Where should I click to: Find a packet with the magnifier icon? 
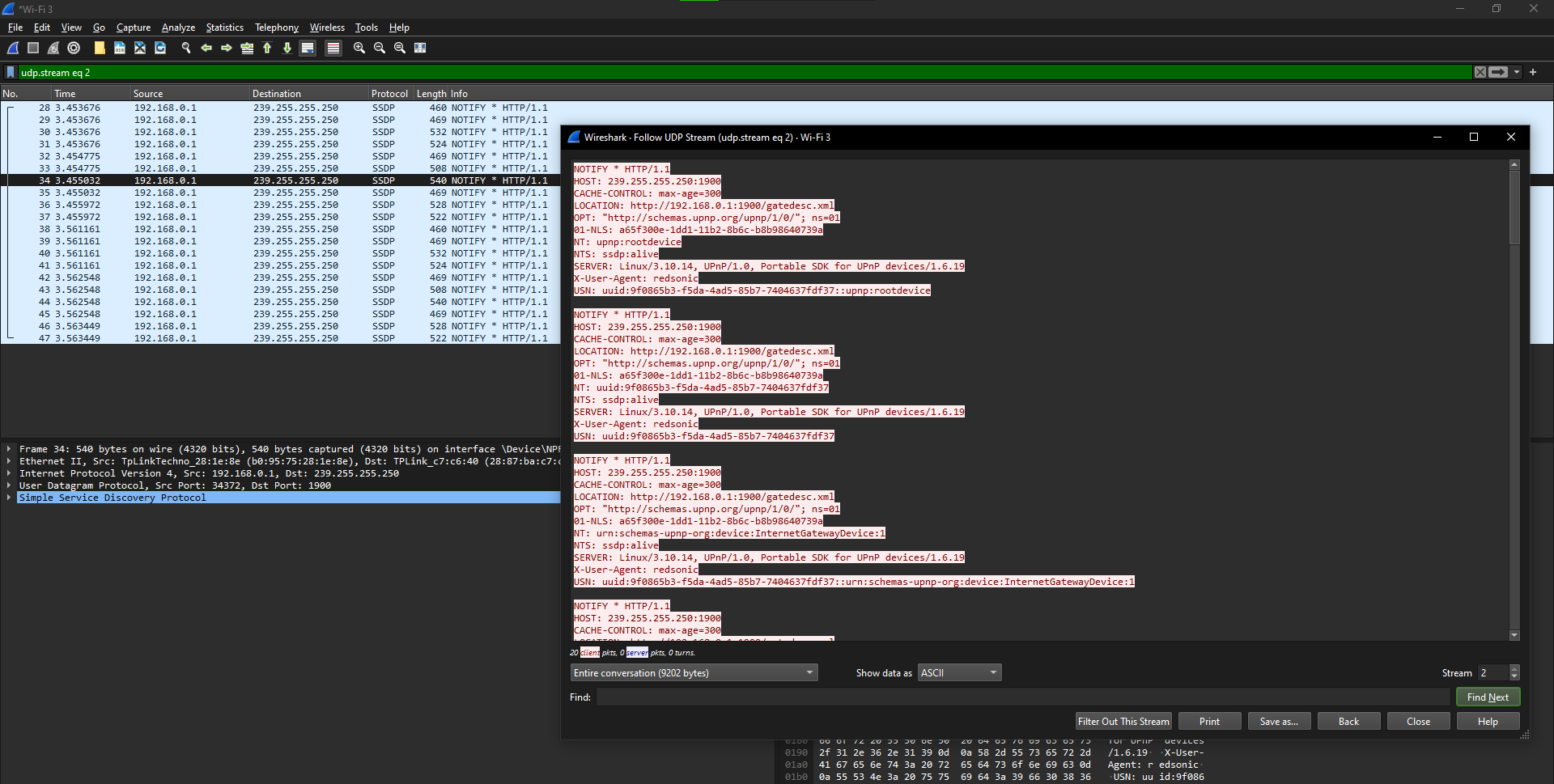tap(186, 49)
